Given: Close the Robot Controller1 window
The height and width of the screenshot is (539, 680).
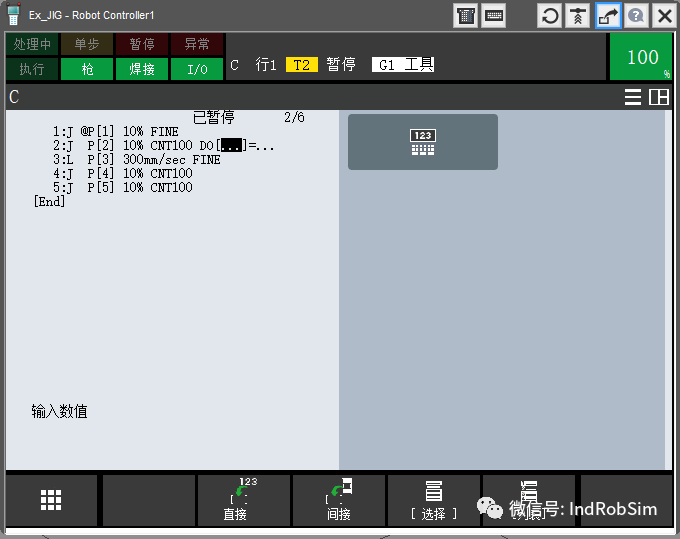Looking at the screenshot, I should point(665,16).
